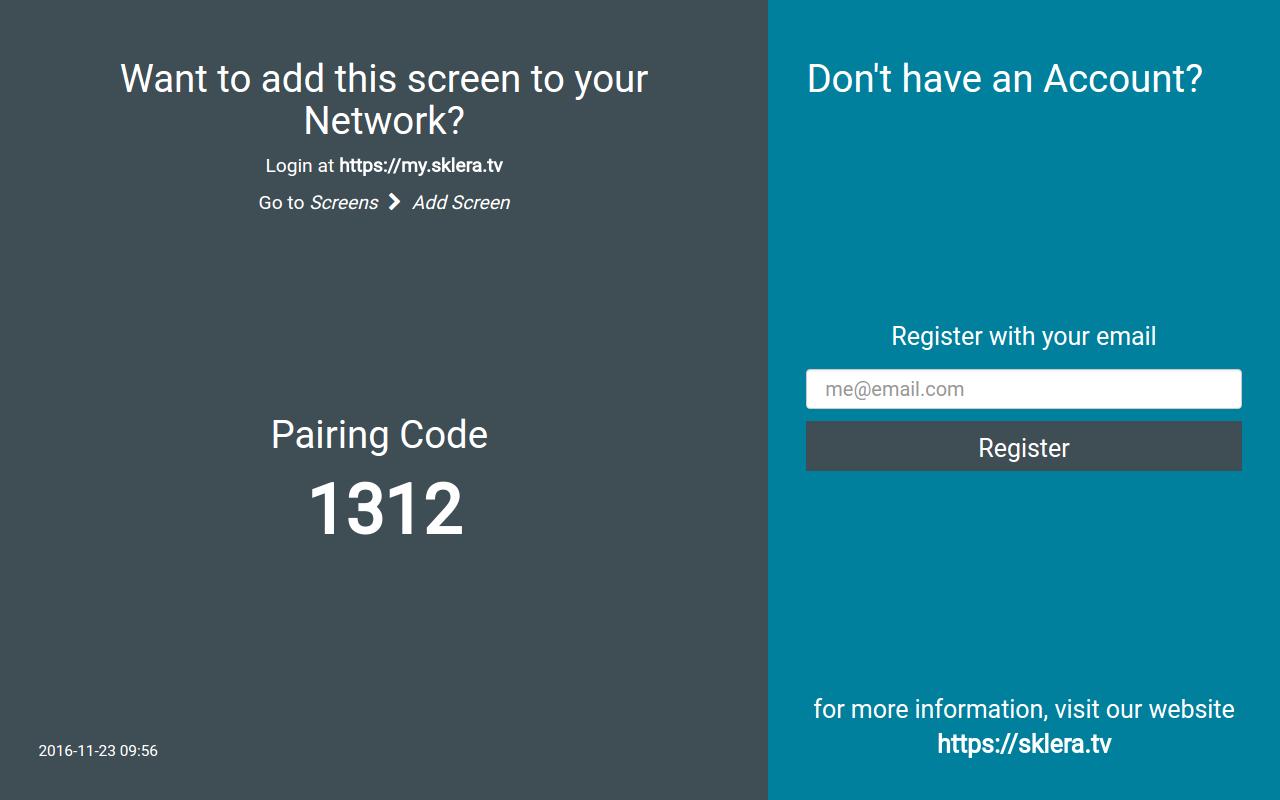Click the word website in the footer text

(1191, 709)
